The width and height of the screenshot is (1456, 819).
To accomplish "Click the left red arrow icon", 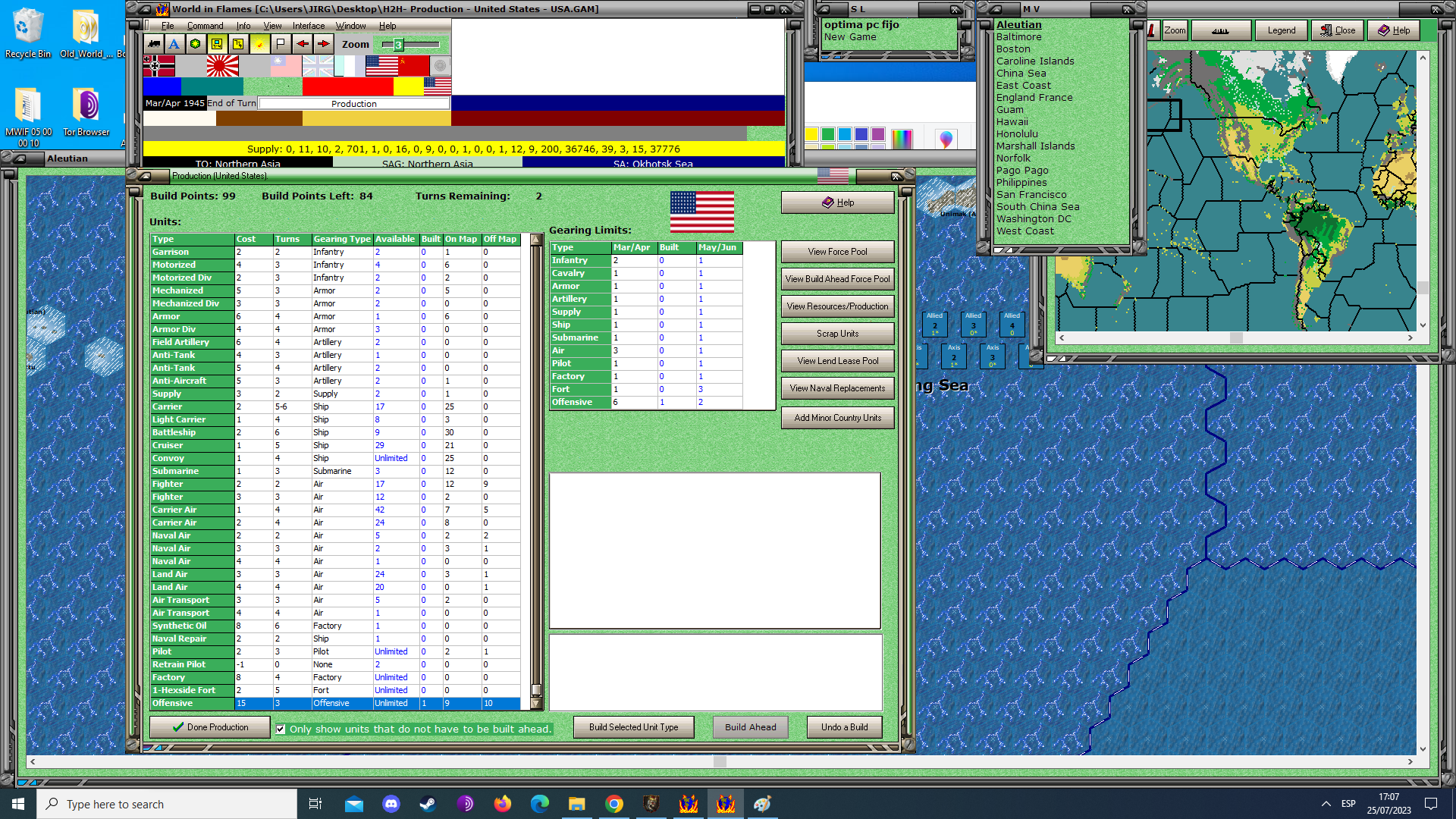I will tap(302, 44).
